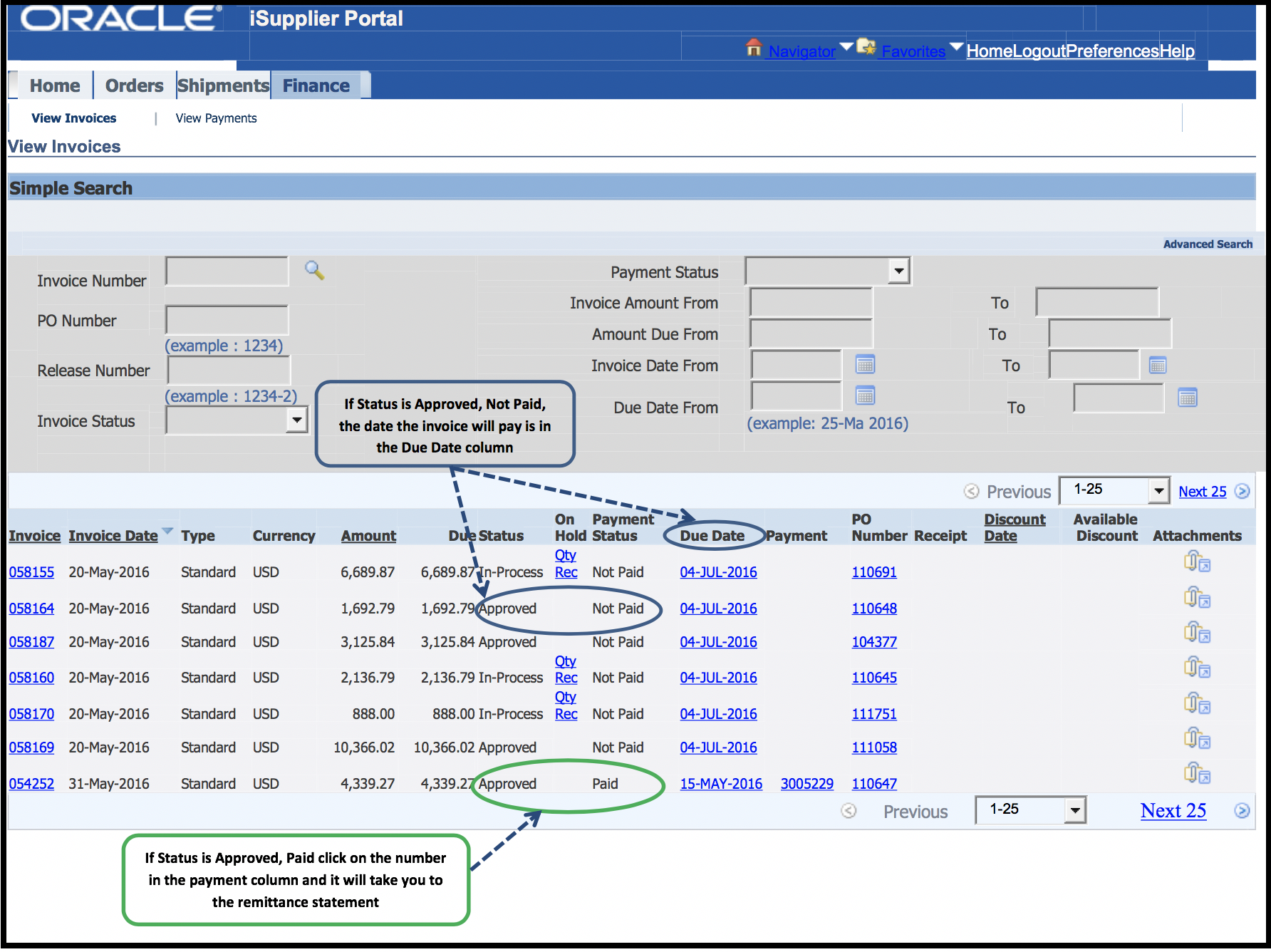Open the View Payments subtab
1271x952 pixels.
[216, 118]
